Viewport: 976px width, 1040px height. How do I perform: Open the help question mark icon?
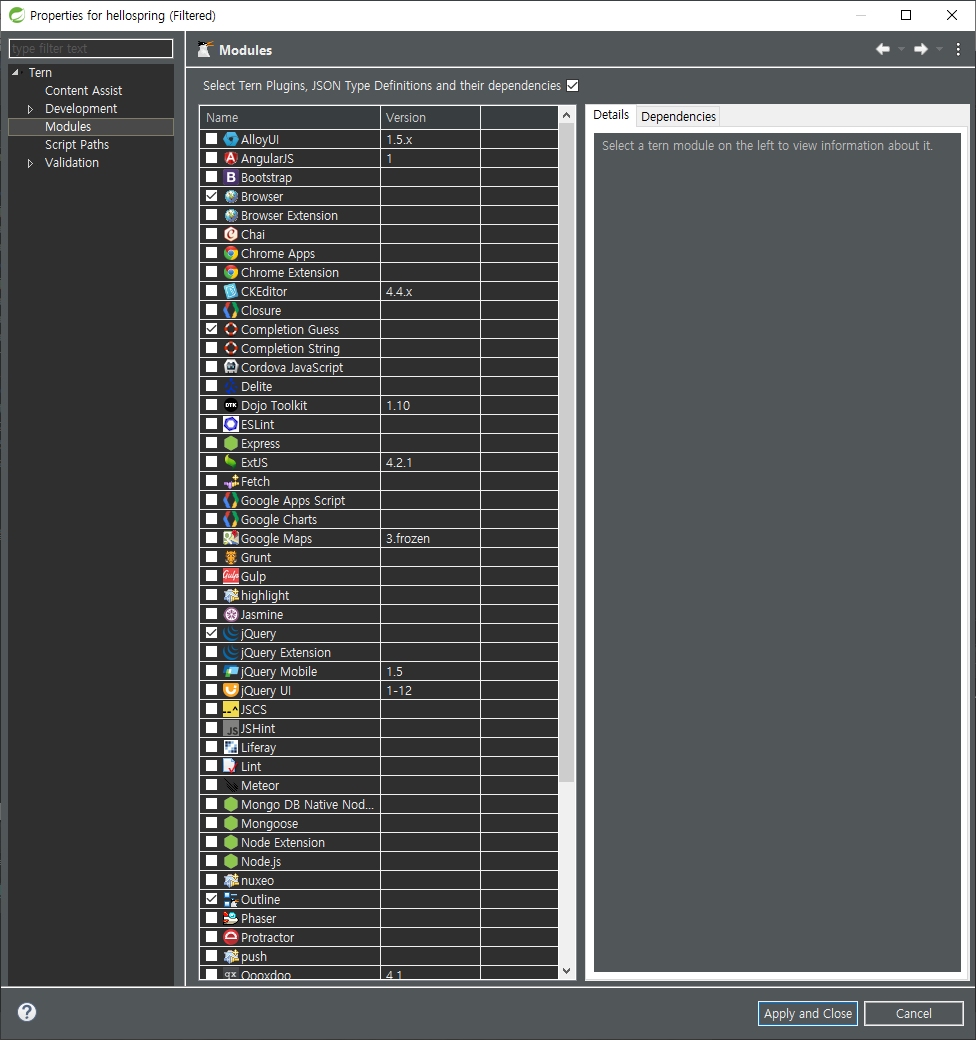click(27, 1011)
